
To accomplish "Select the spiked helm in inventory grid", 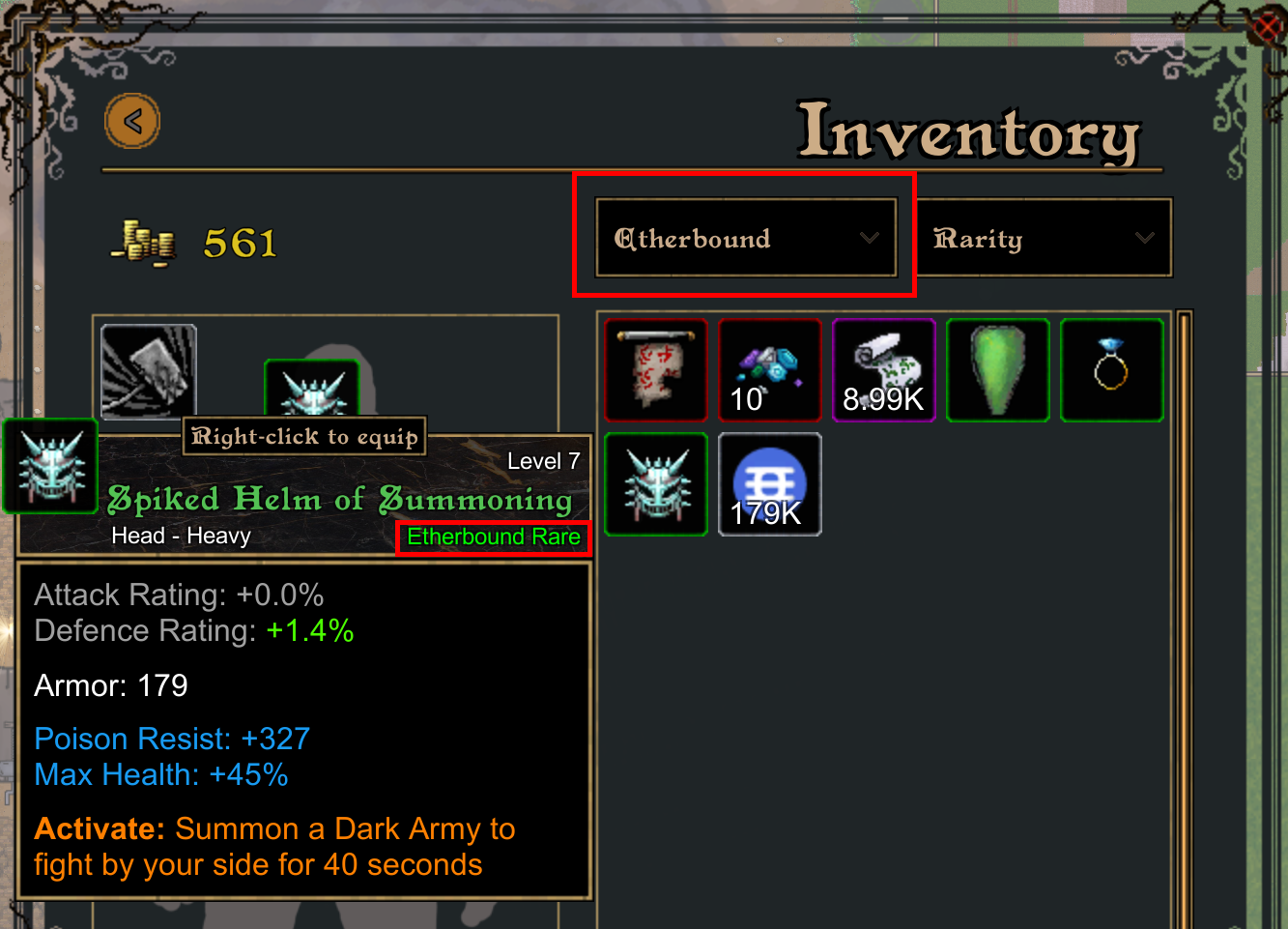I will click(657, 484).
